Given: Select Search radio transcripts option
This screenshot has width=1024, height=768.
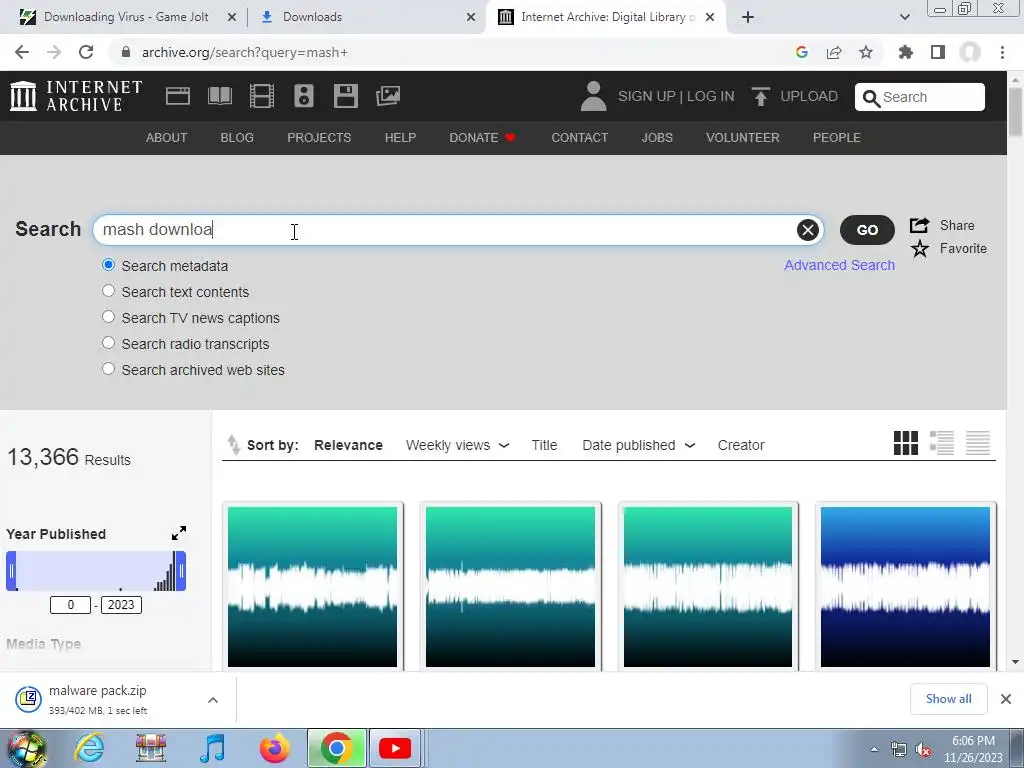Looking at the screenshot, I should tap(108, 344).
